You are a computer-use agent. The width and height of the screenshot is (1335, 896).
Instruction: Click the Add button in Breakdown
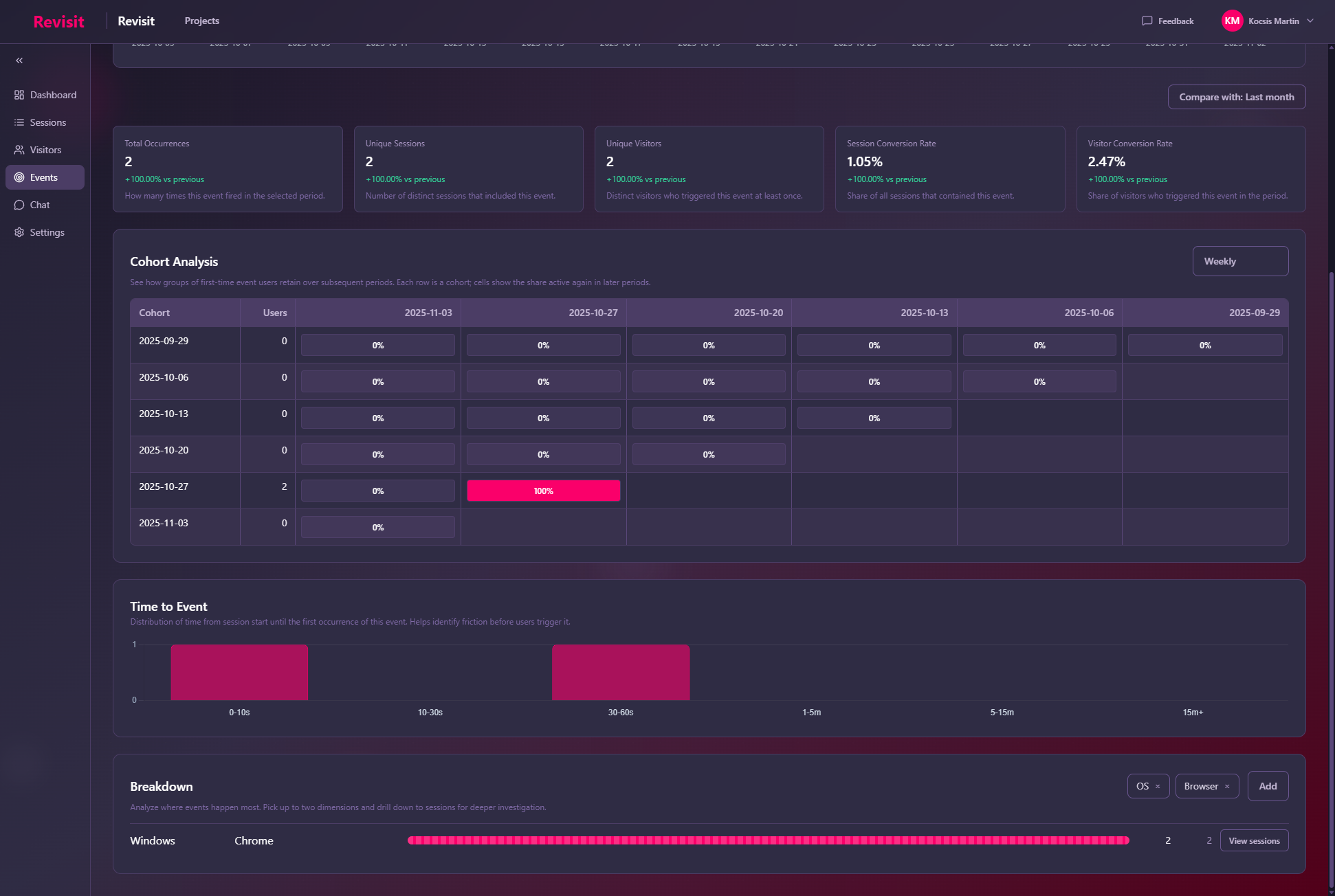coord(1268,786)
